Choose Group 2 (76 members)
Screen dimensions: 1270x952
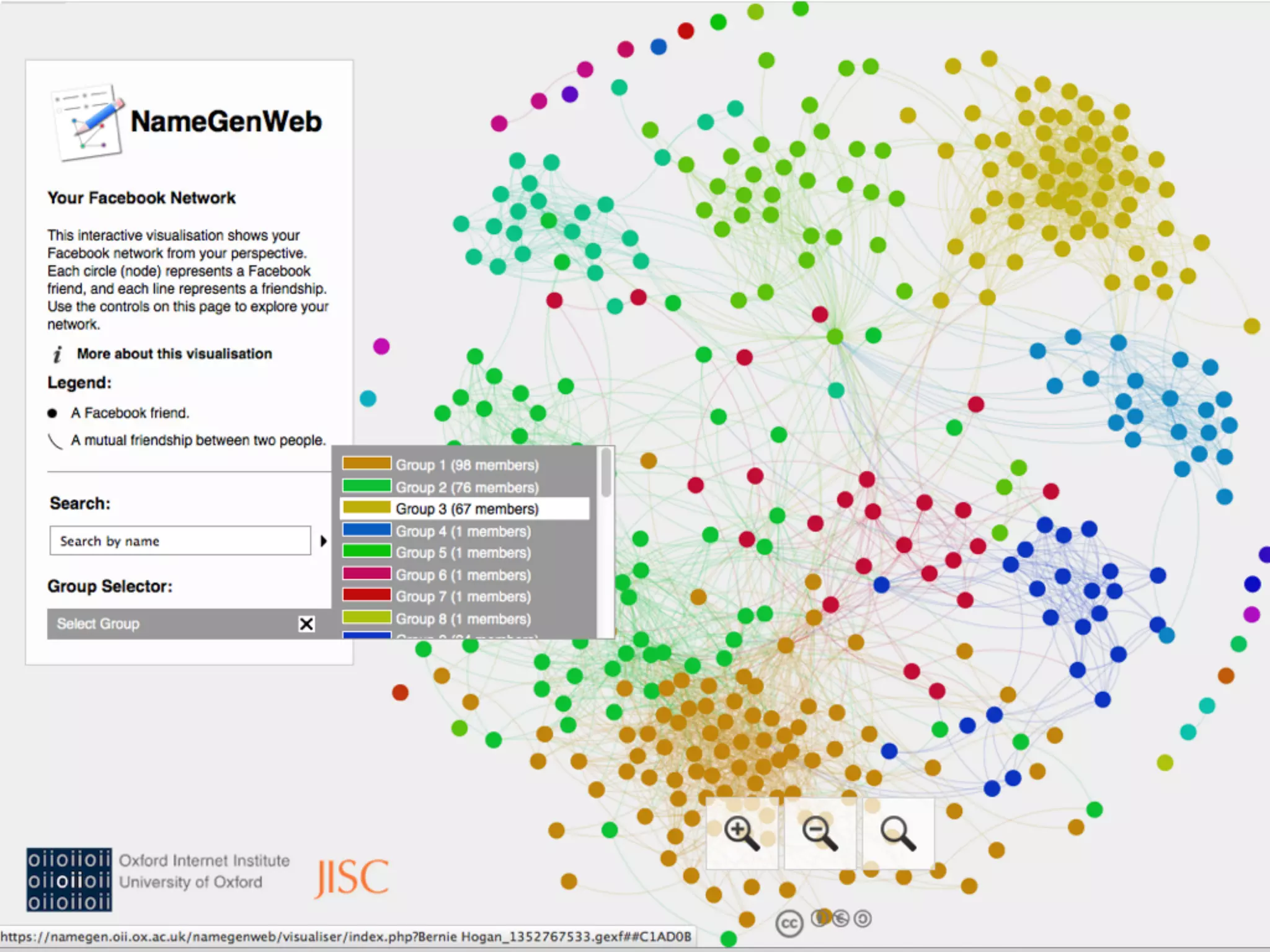[467, 487]
